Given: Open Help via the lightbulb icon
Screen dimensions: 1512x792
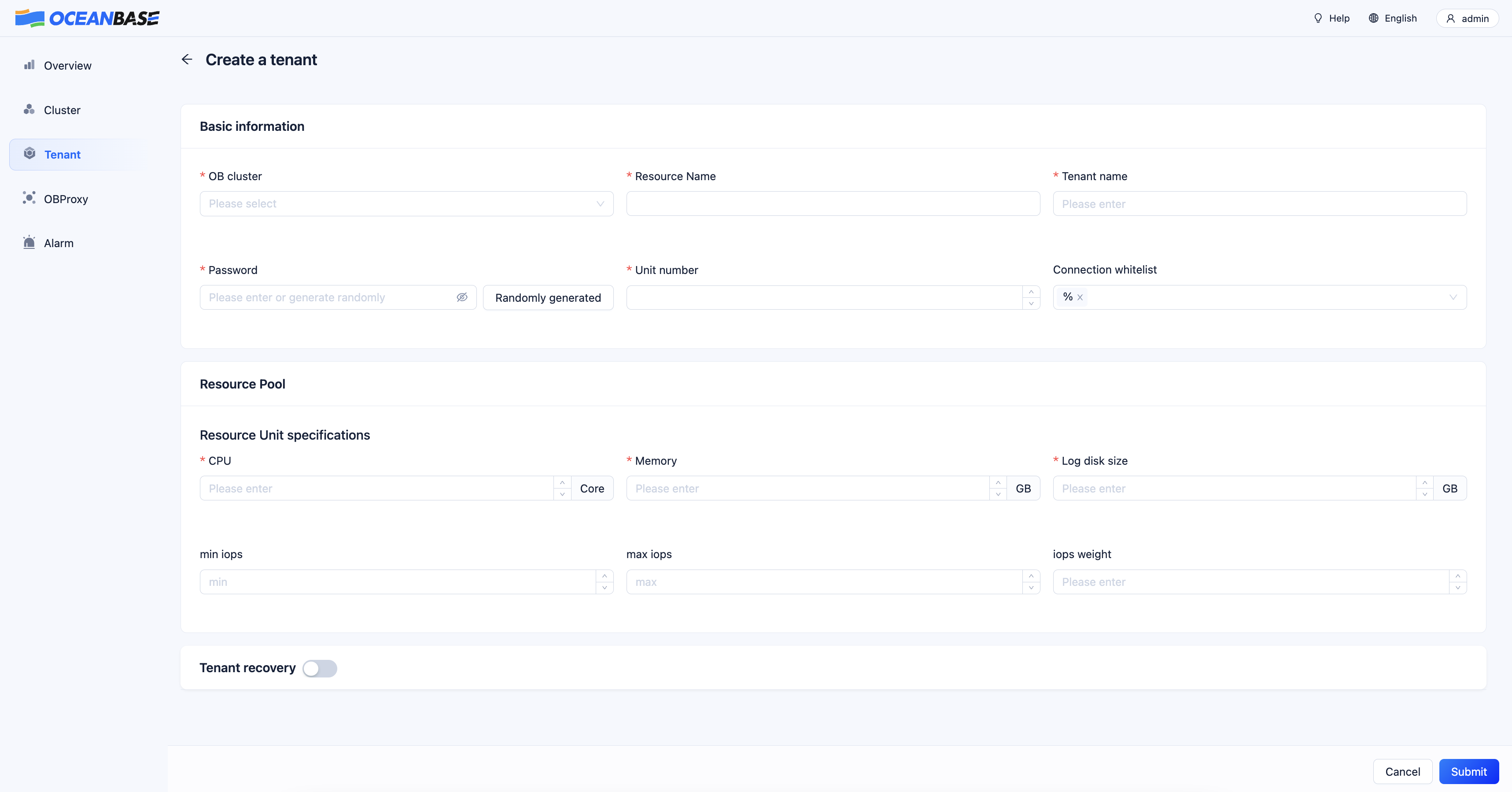Looking at the screenshot, I should click(x=1318, y=18).
